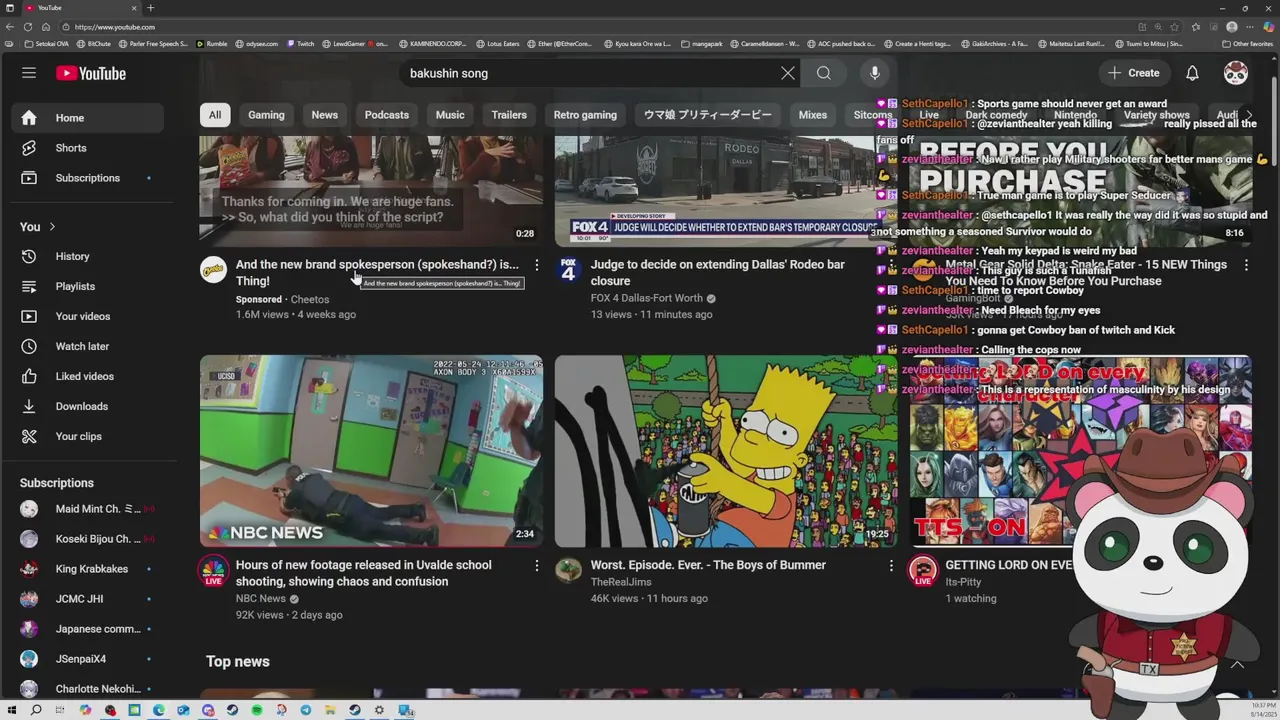Open Watch later in the sidebar
Screen dimensions: 1280x720
pyautogui.click(x=88, y=347)
